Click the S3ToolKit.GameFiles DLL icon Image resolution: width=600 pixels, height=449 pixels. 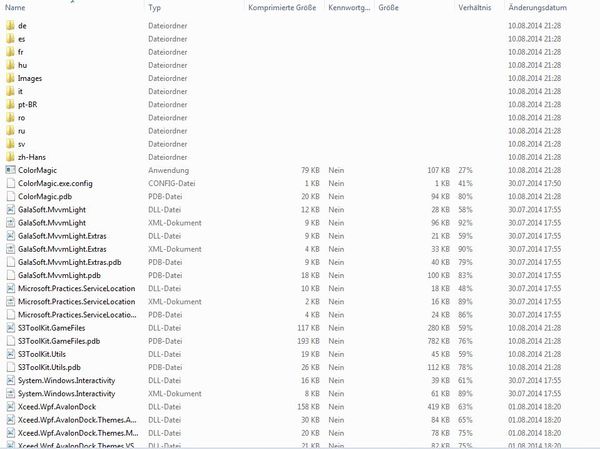pos(10,328)
